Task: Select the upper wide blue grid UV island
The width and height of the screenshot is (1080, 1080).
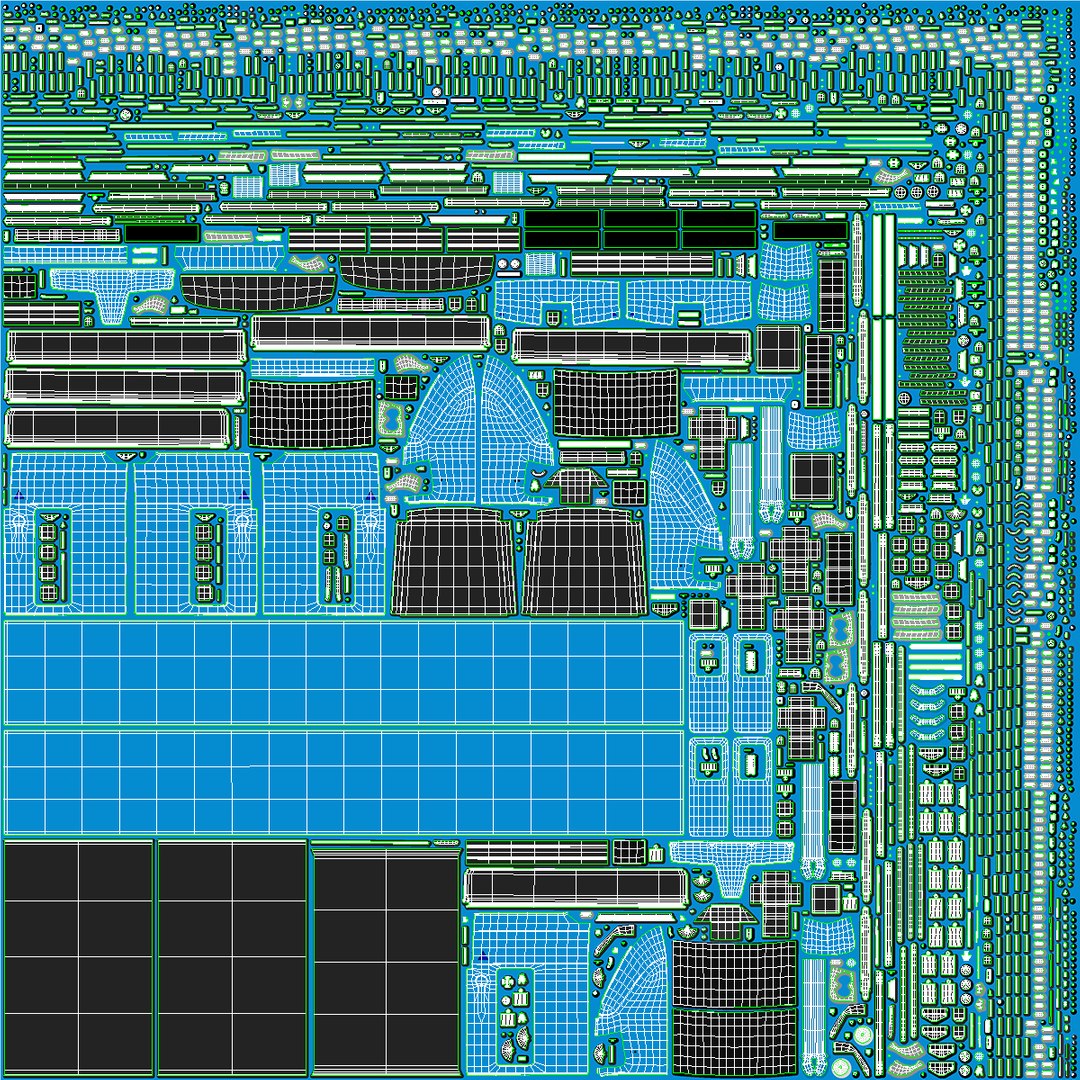Action: (344, 672)
